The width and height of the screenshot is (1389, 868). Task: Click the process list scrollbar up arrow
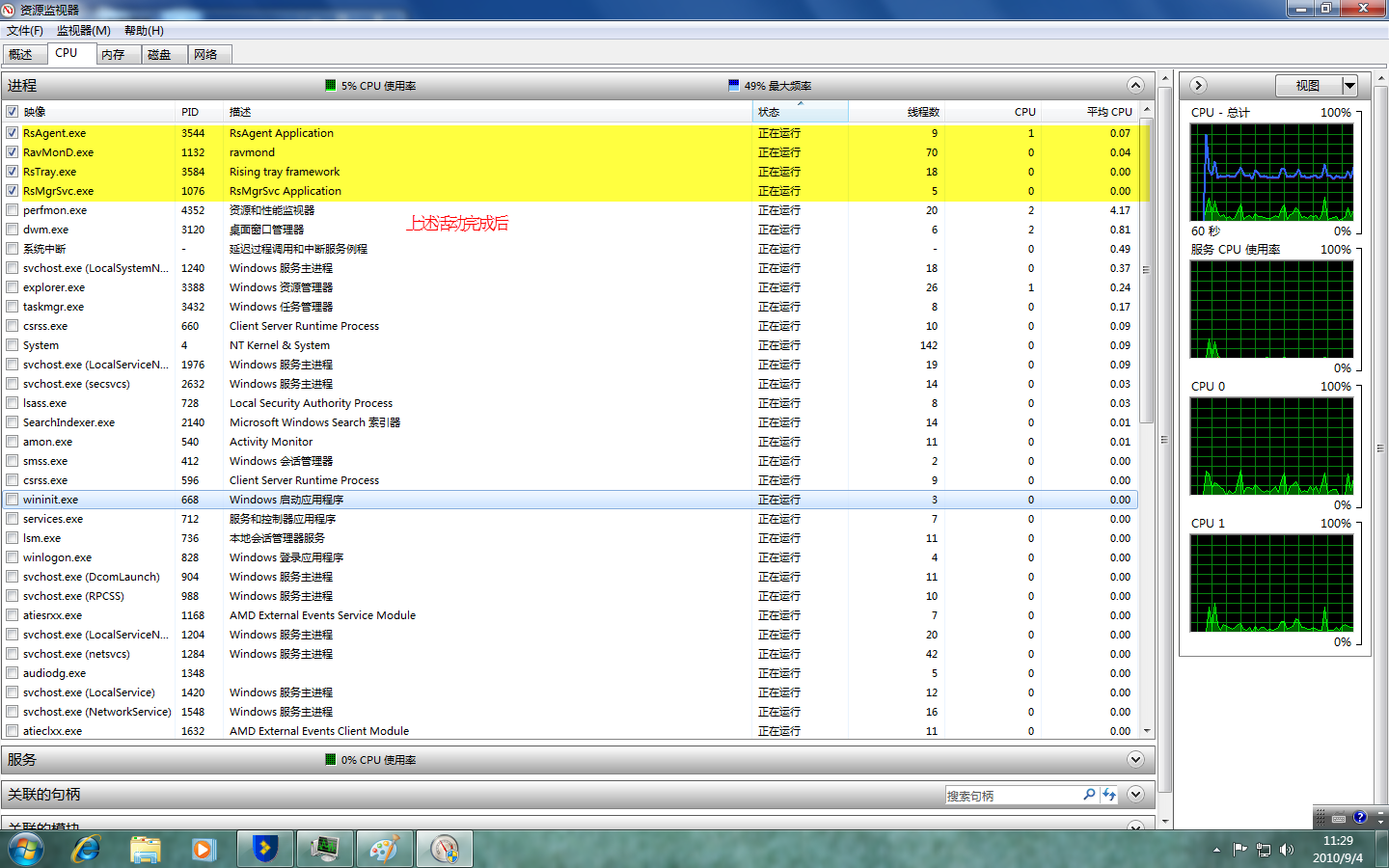click(1147, 110)
